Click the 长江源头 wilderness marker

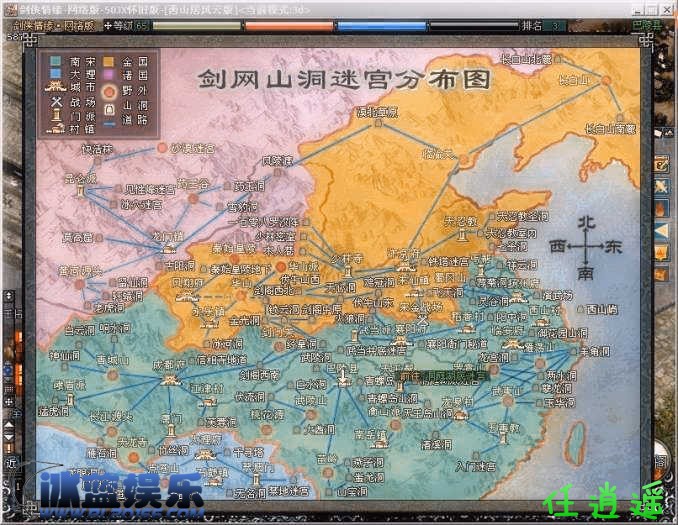(112, 431)
